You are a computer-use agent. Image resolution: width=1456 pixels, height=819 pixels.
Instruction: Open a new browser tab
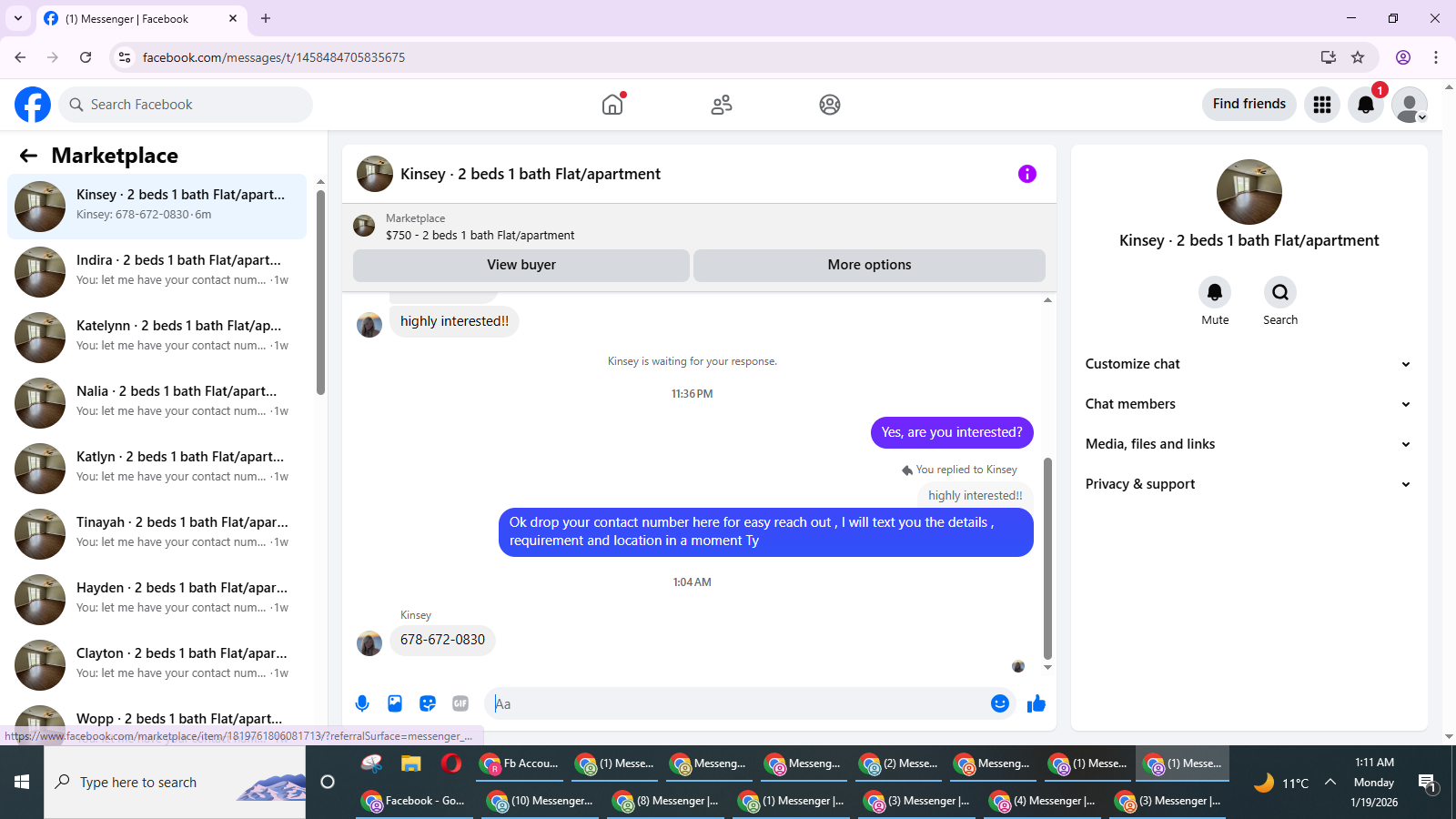[266, 18]
